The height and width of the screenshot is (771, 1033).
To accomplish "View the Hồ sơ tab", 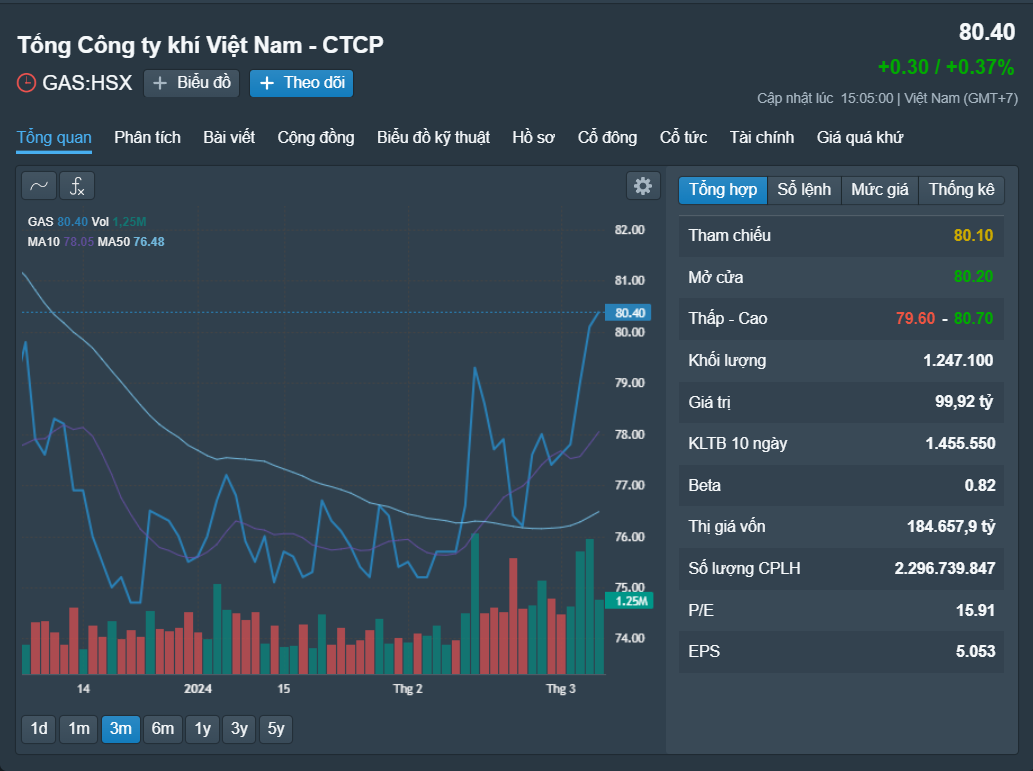I will [534, 137].
